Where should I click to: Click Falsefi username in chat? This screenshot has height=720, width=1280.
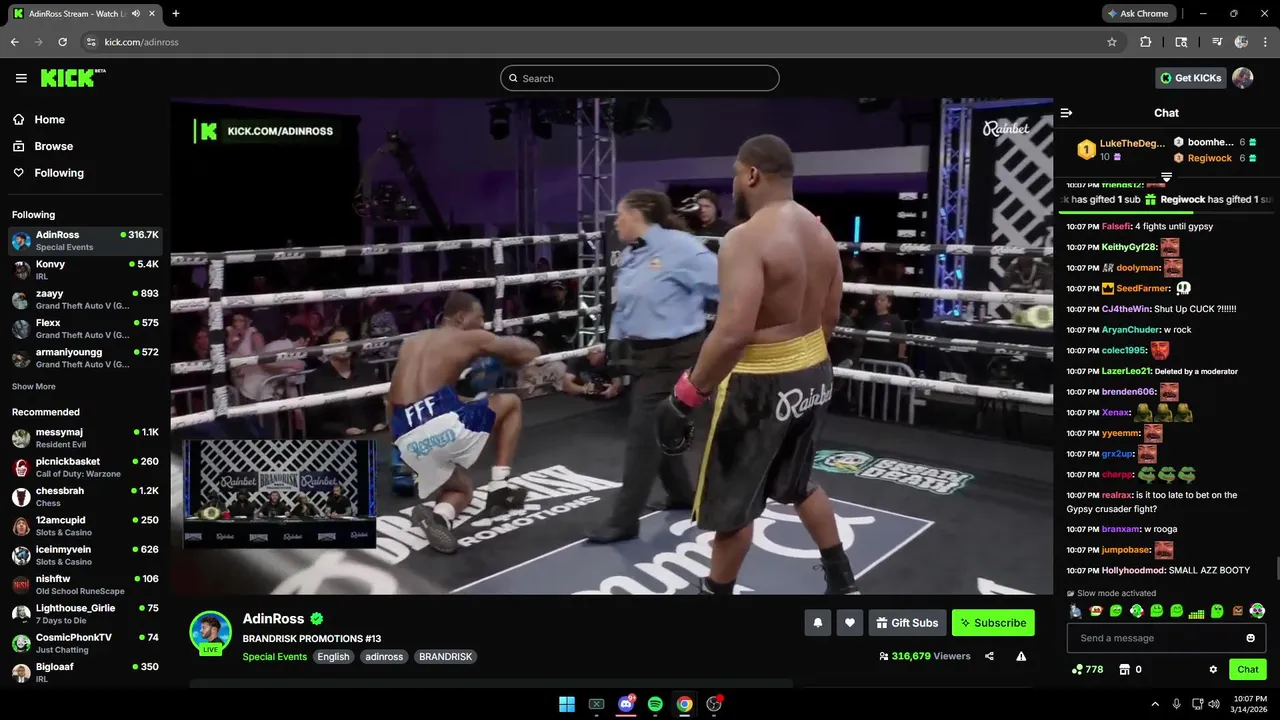pos(1115,226)
